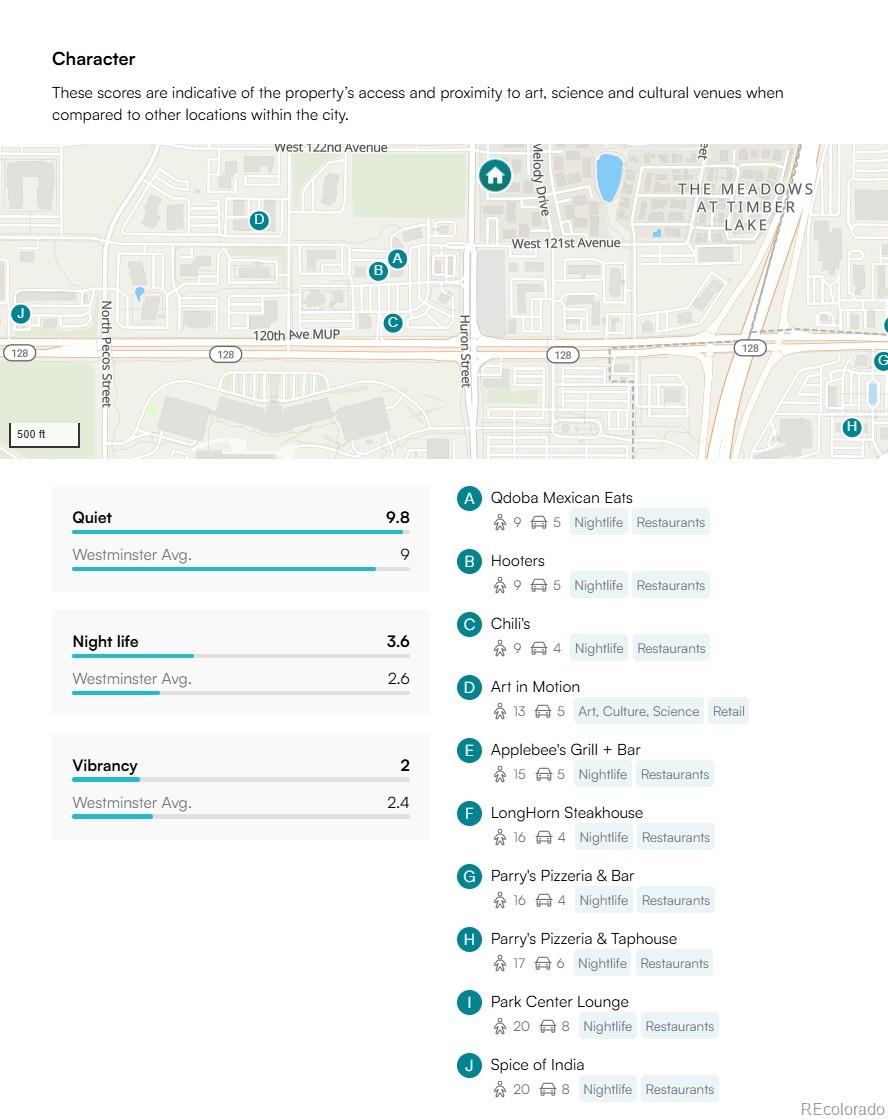
Task: Click list badge E for Applebee's
Action: coord(469,750)
